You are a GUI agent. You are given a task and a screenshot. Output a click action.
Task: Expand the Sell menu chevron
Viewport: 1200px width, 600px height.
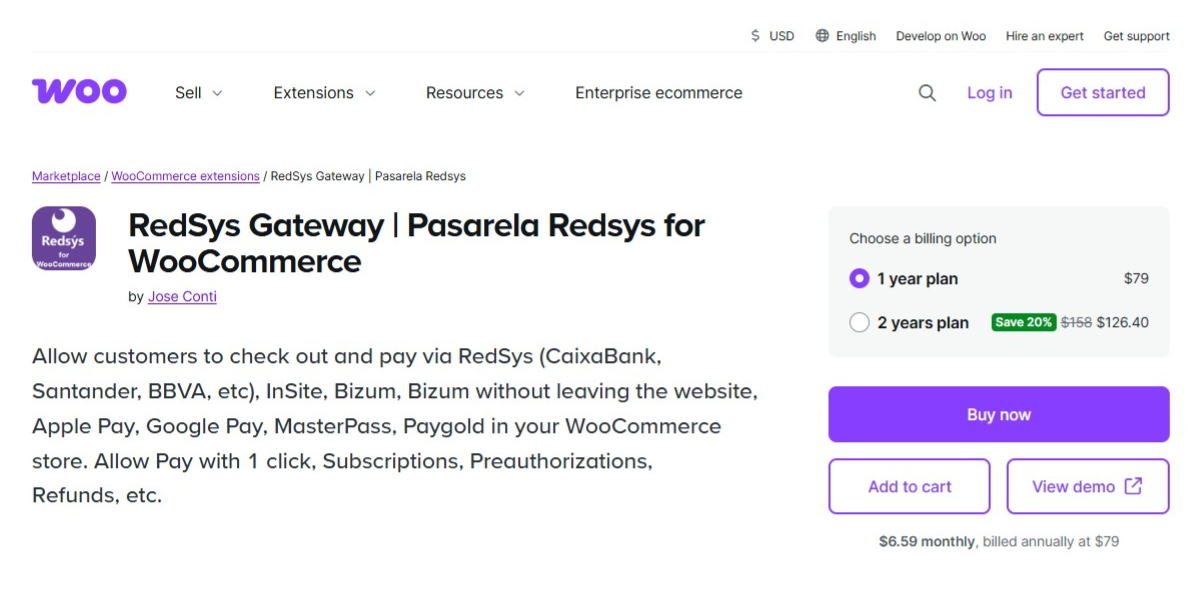[x=217, y=93]
